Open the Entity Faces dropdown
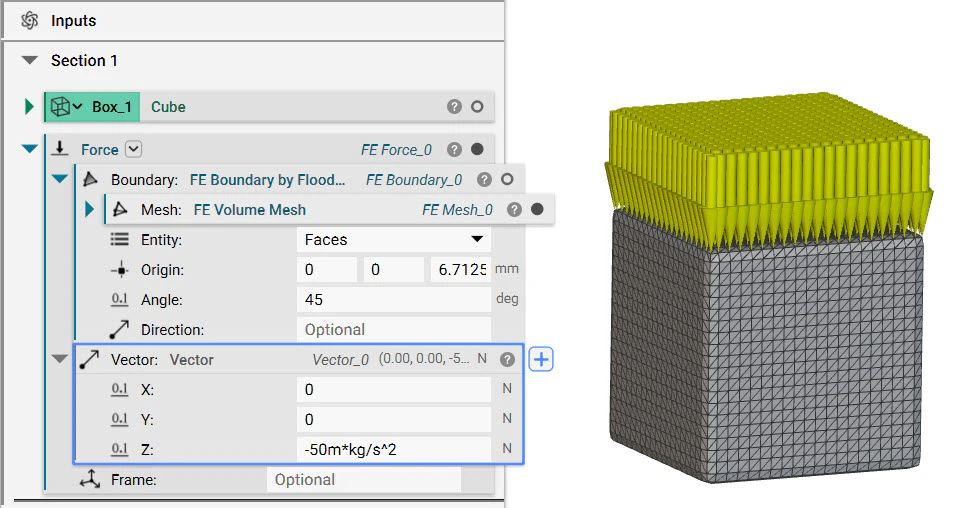980x508 pixels. tap(394, 239)
